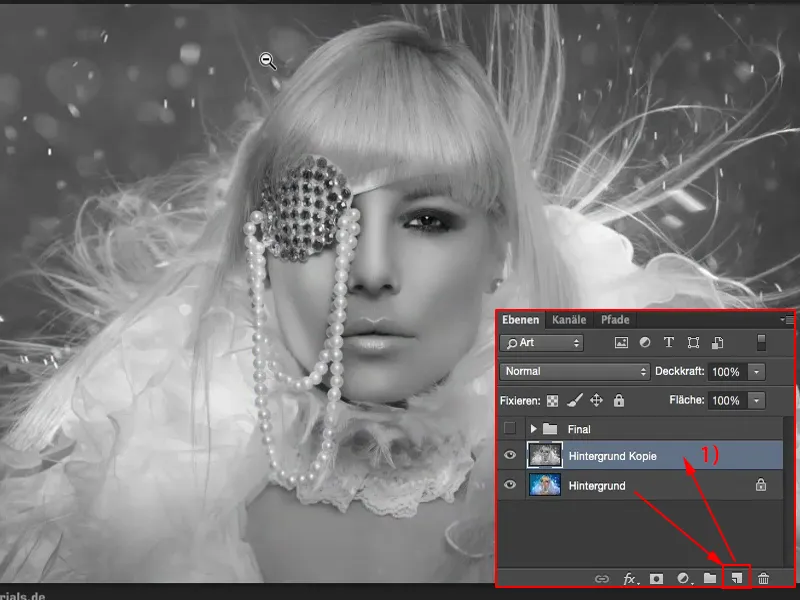Click the layers panel vertical scrollbar
800x600 pixels.
click(x=789, y=492)
